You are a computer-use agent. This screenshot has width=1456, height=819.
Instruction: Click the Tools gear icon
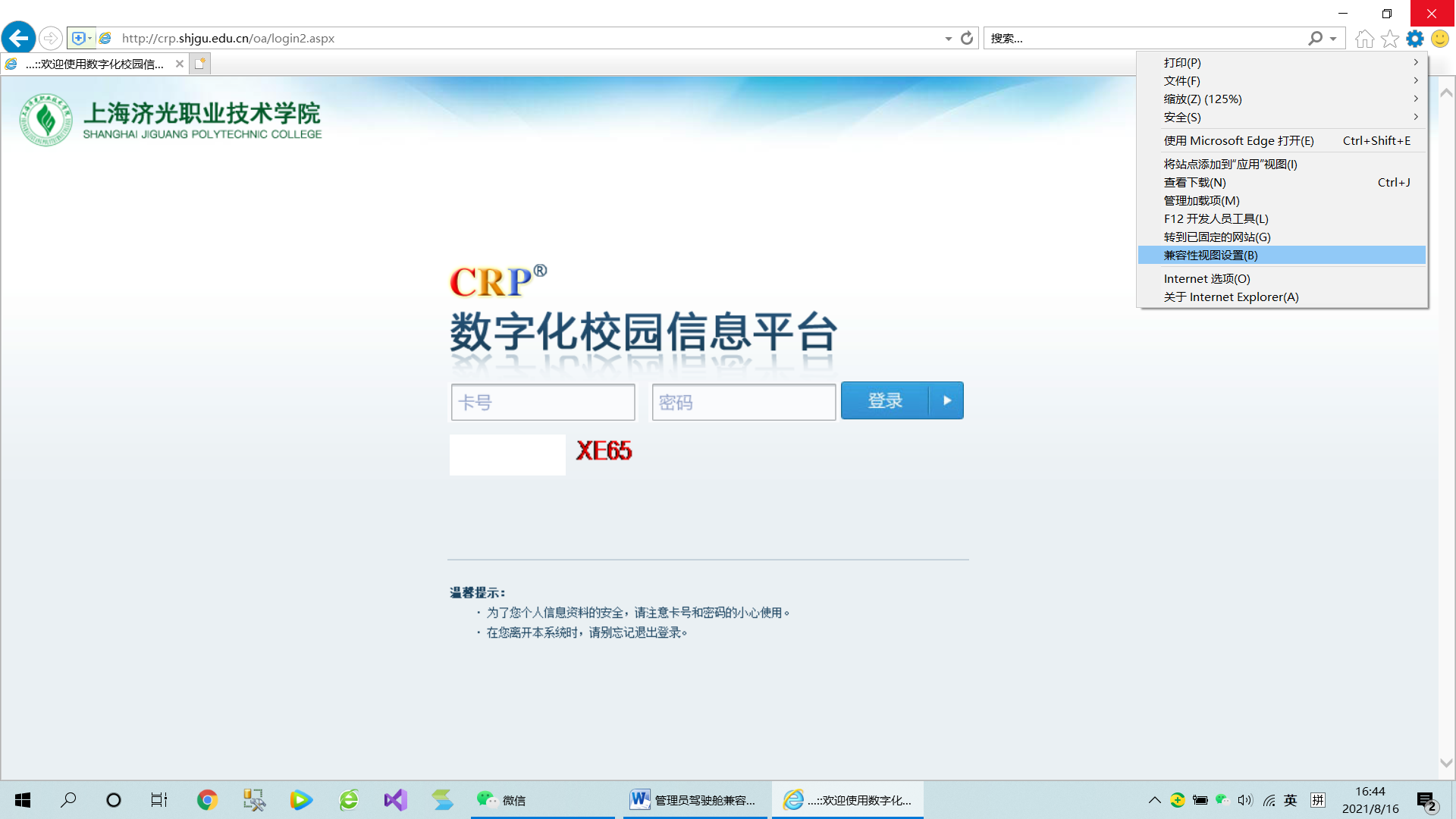1415,38
